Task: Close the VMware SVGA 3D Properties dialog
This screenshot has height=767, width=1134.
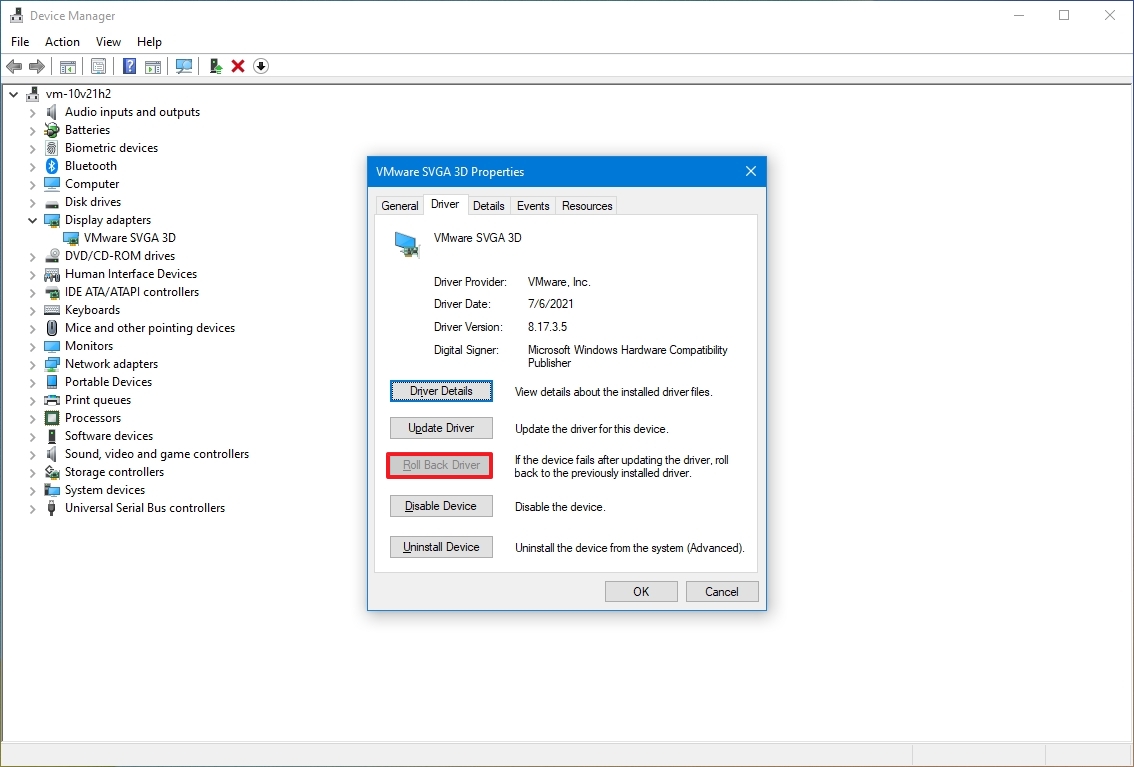Action: (751, 171)
